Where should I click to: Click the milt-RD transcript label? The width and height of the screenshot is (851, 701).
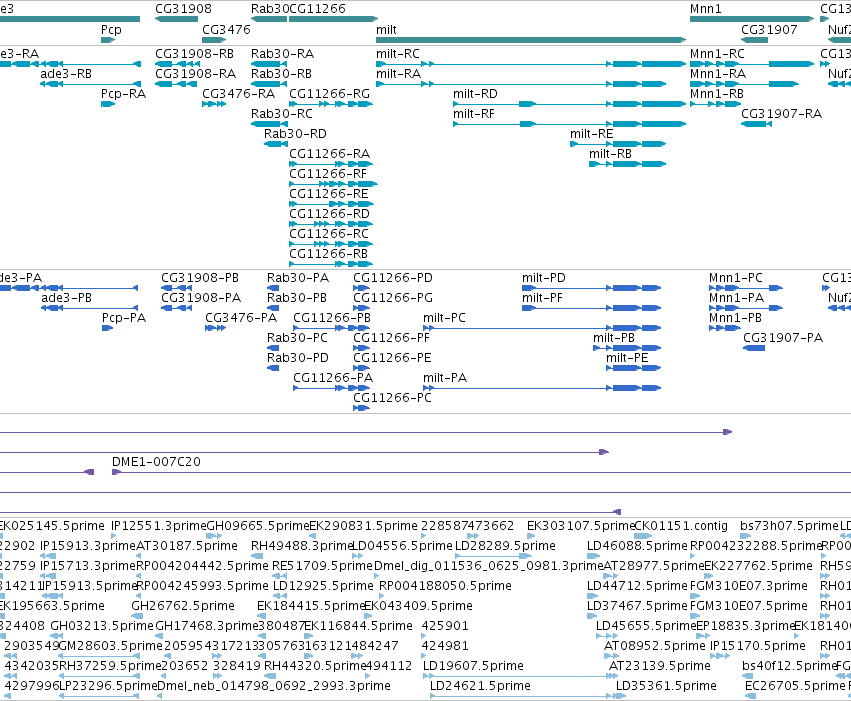tap(475, 94)
